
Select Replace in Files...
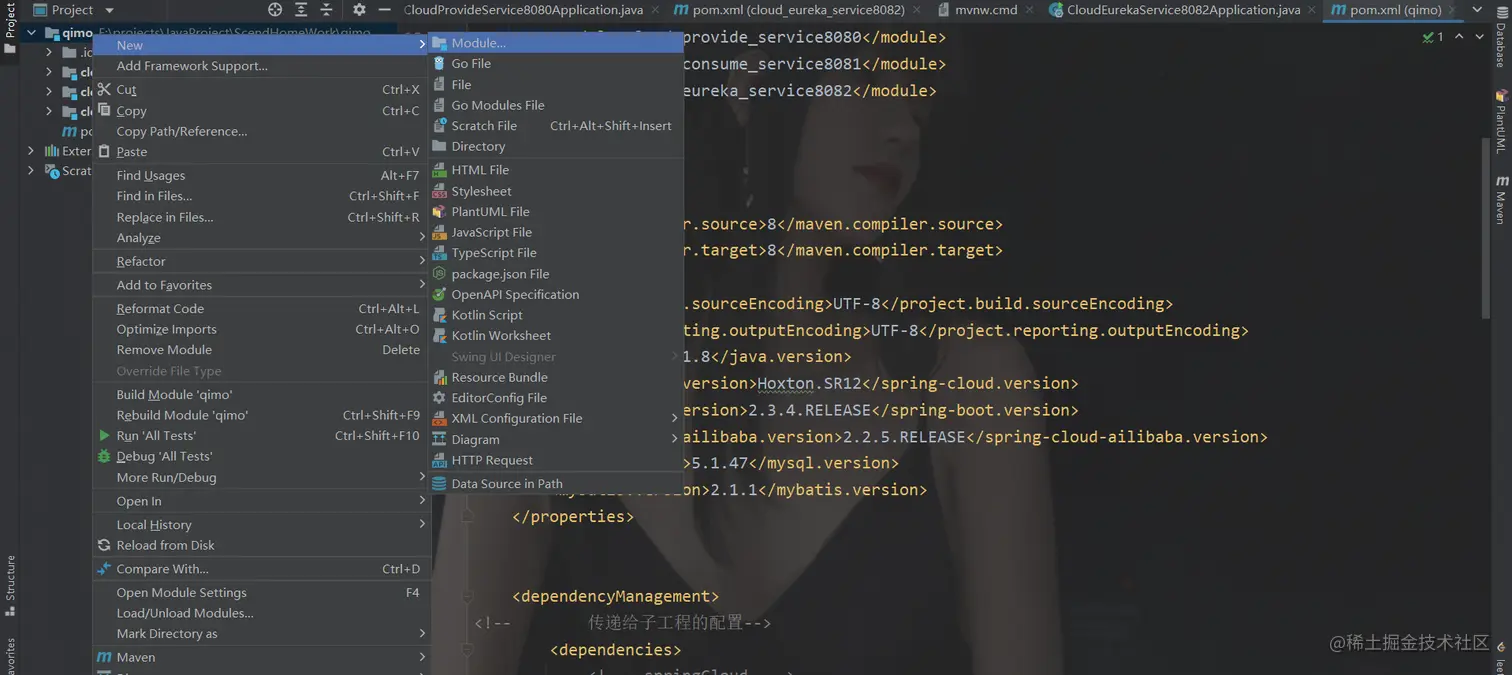[x=262, y=217]
